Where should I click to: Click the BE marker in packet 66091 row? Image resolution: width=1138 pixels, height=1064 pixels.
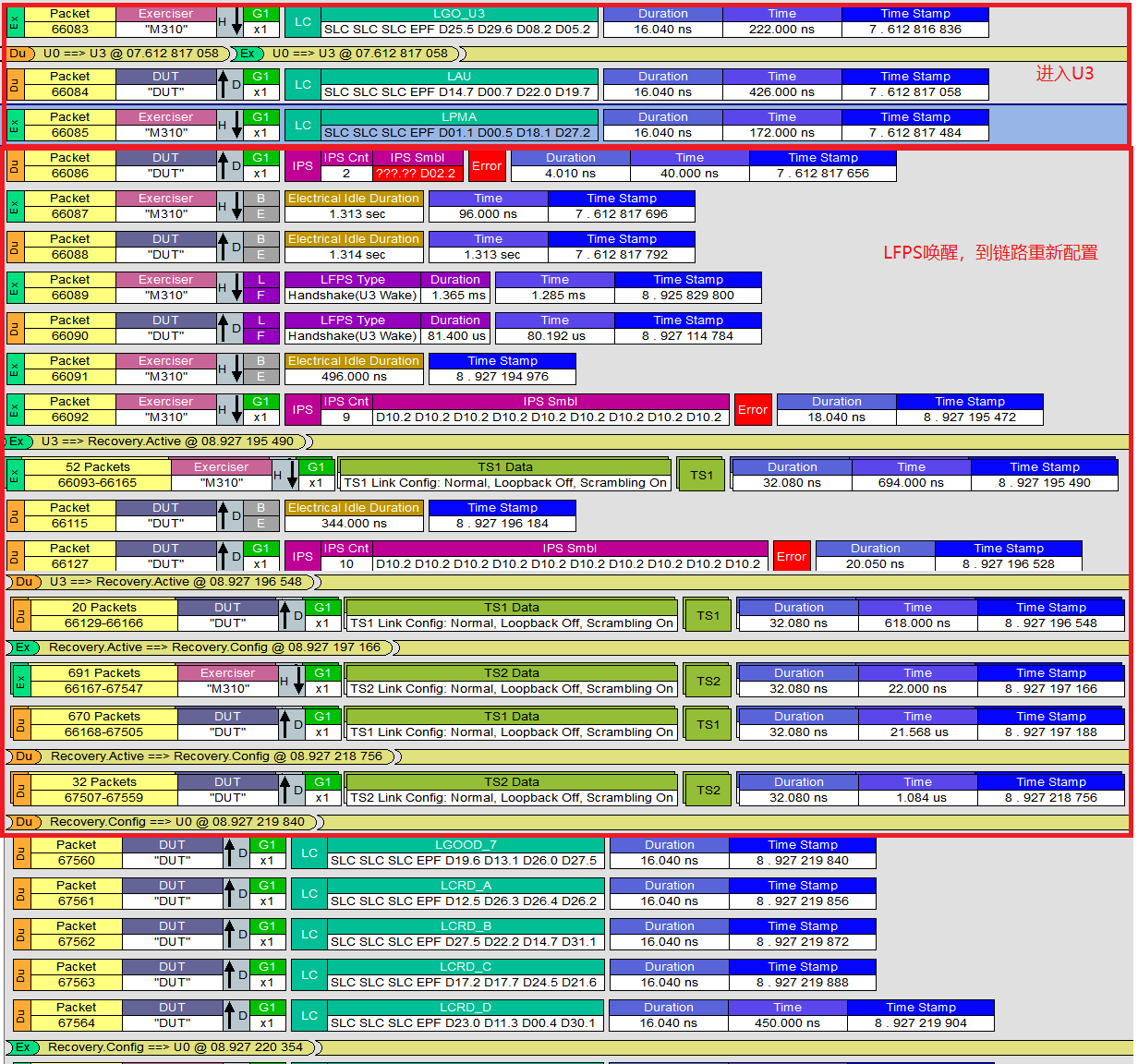tap(261, 369)
